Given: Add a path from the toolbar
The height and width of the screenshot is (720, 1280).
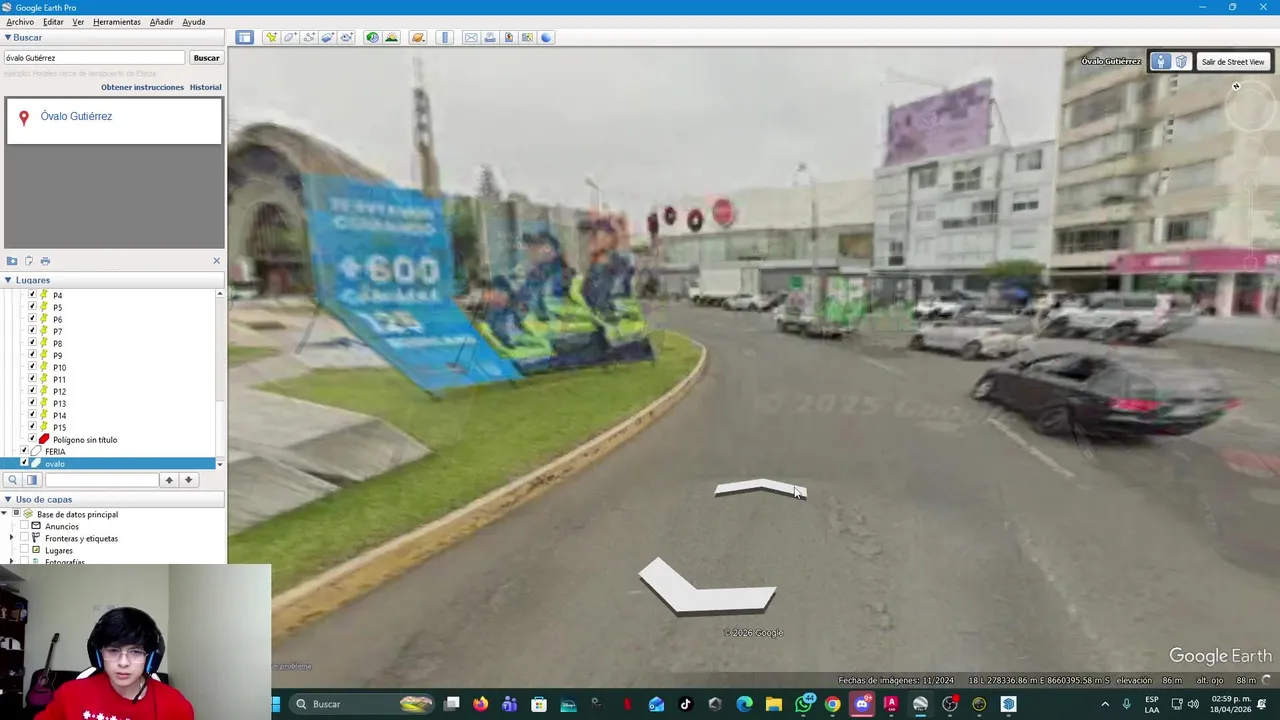Looking at the screenshot, I should click(x=309, y=37).
